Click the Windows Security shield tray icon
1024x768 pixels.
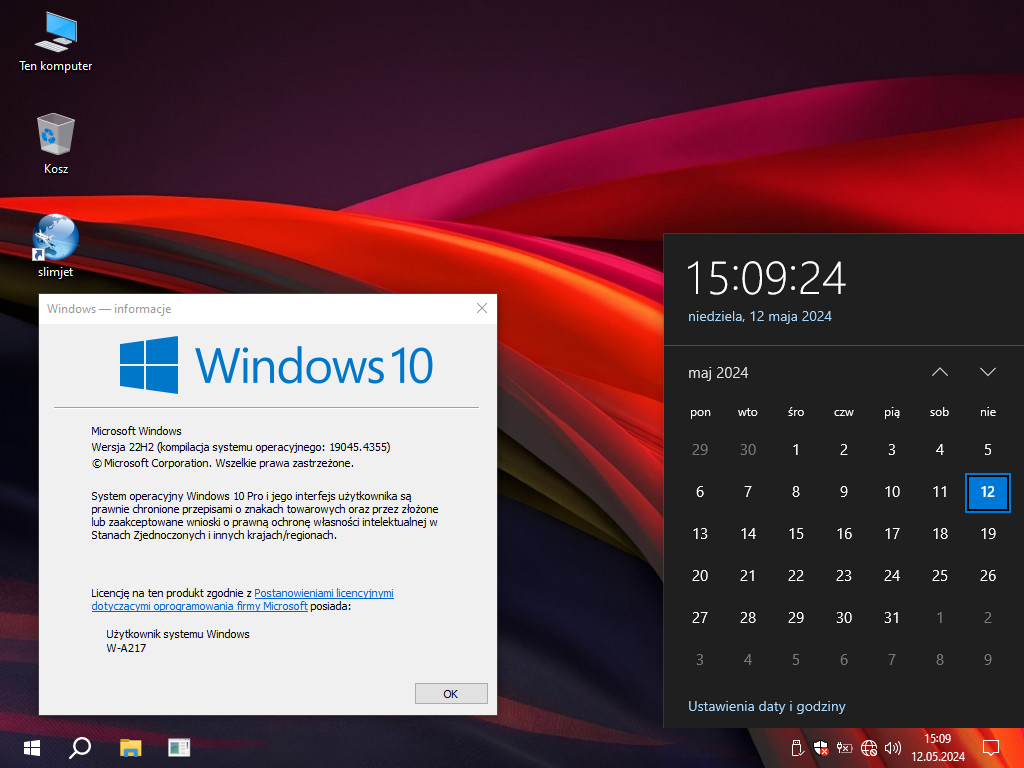[x=821, y=747]
